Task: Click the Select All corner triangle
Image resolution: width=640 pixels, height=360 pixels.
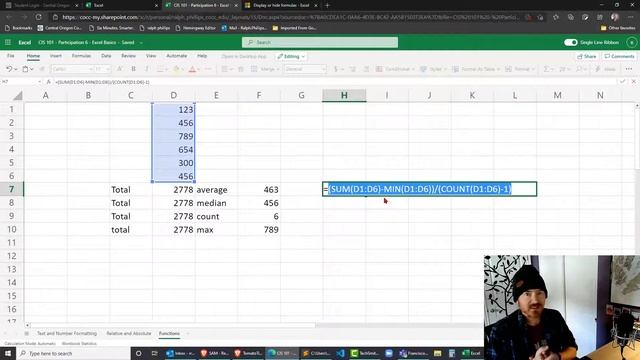Action: coord(18,96)
